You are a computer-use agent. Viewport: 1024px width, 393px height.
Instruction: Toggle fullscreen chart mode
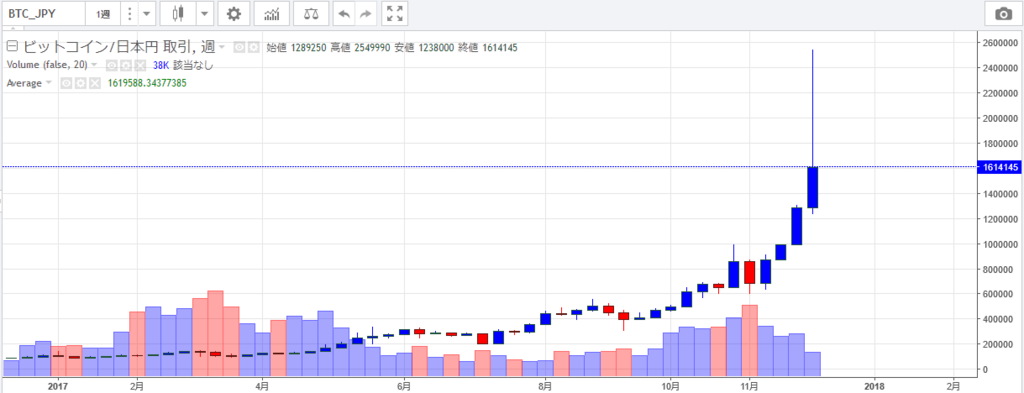394,13
